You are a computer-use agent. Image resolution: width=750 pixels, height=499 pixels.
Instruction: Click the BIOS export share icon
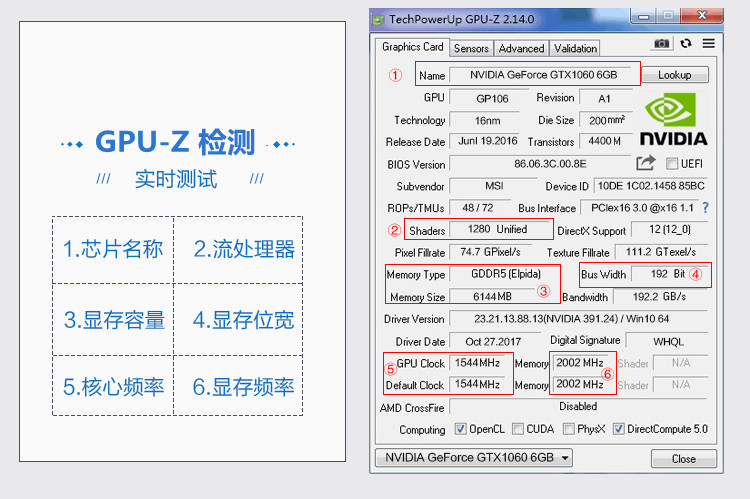pyautogui.click(x=645, y=163)
